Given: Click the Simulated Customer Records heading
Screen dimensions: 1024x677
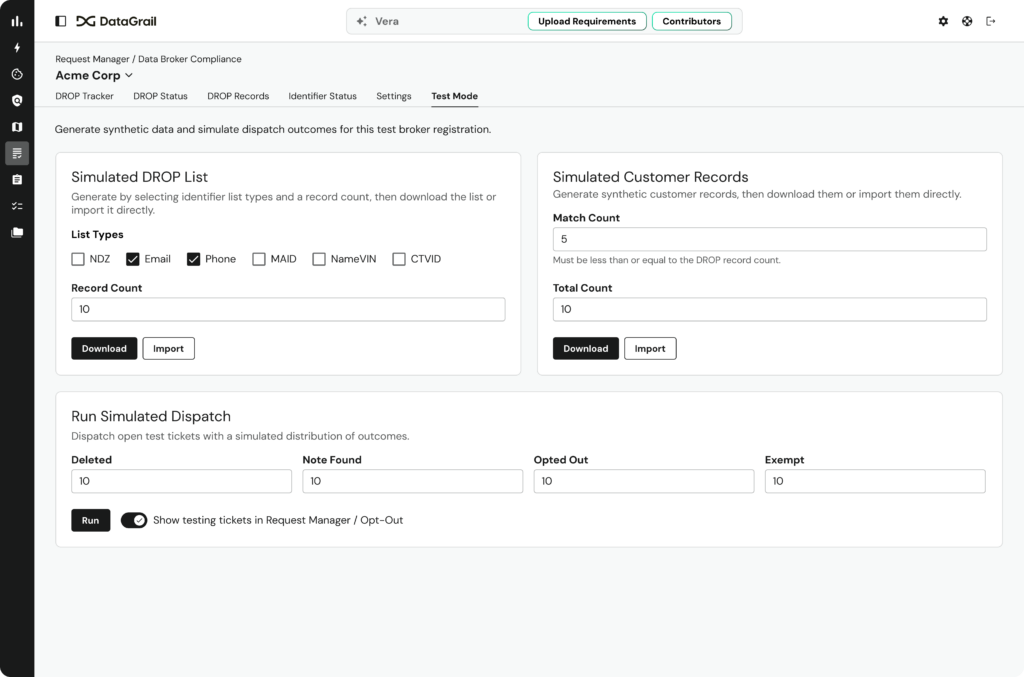Looking at the screenshot, I should coord(650,177).
